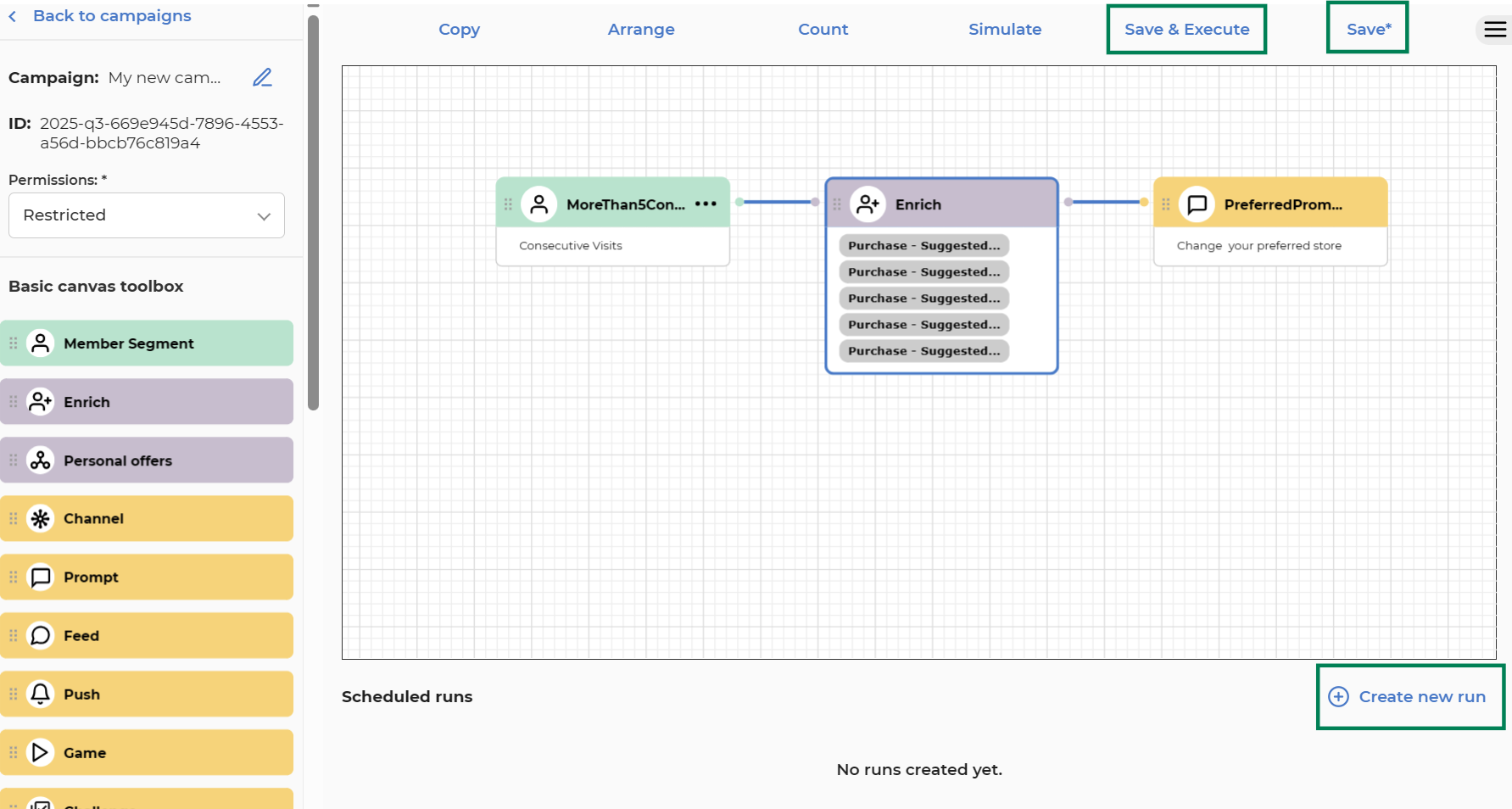The image size is (1512, 809).
Task: Select the Personal offers toolbox item label
Action: (118, 460)
